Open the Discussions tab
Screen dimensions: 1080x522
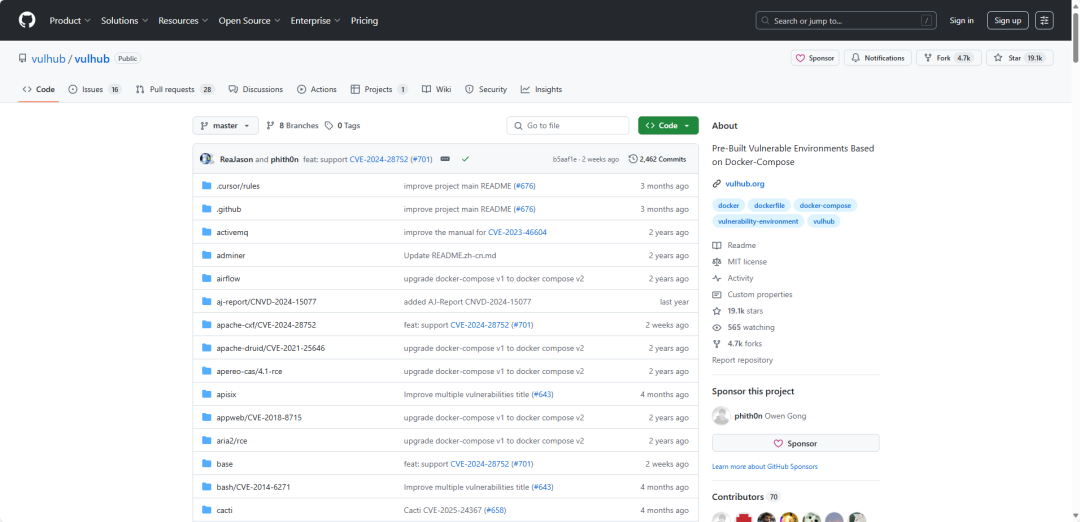pyautogui.click(x=256, y=90)
